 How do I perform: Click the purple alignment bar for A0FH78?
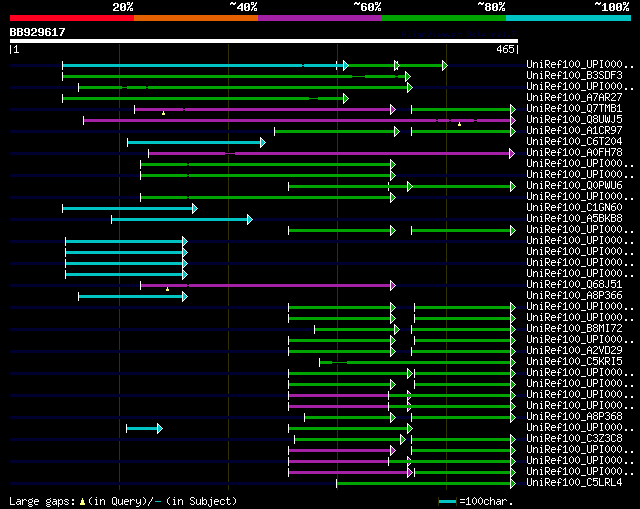click(331, 153)
